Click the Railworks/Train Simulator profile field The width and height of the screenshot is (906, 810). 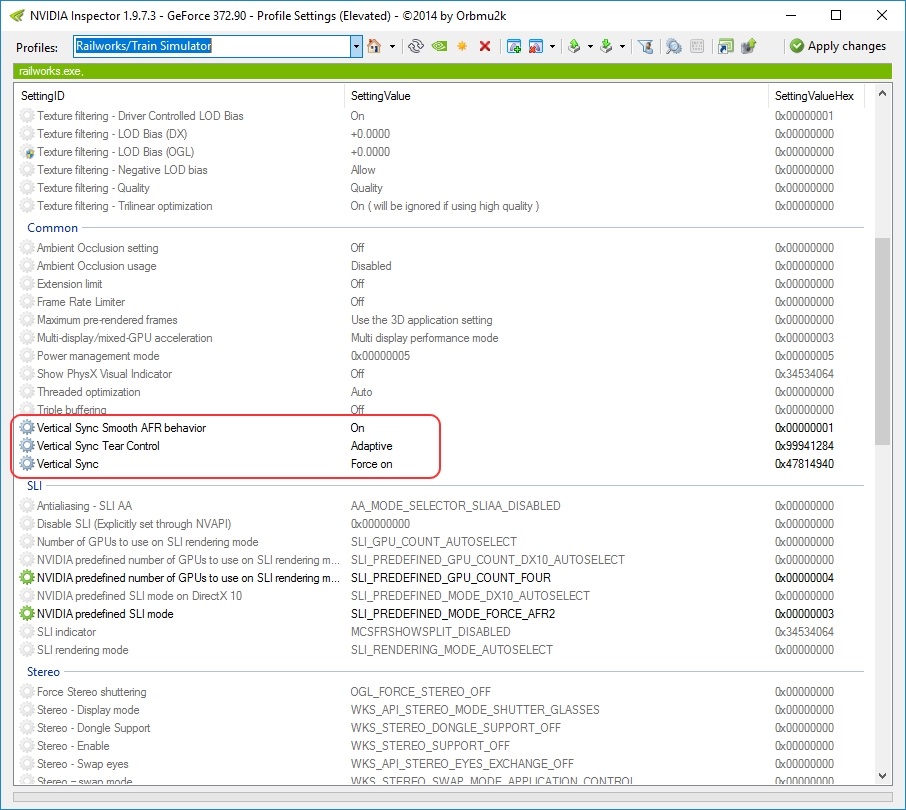pyautogui.click(x=212, y=46)
